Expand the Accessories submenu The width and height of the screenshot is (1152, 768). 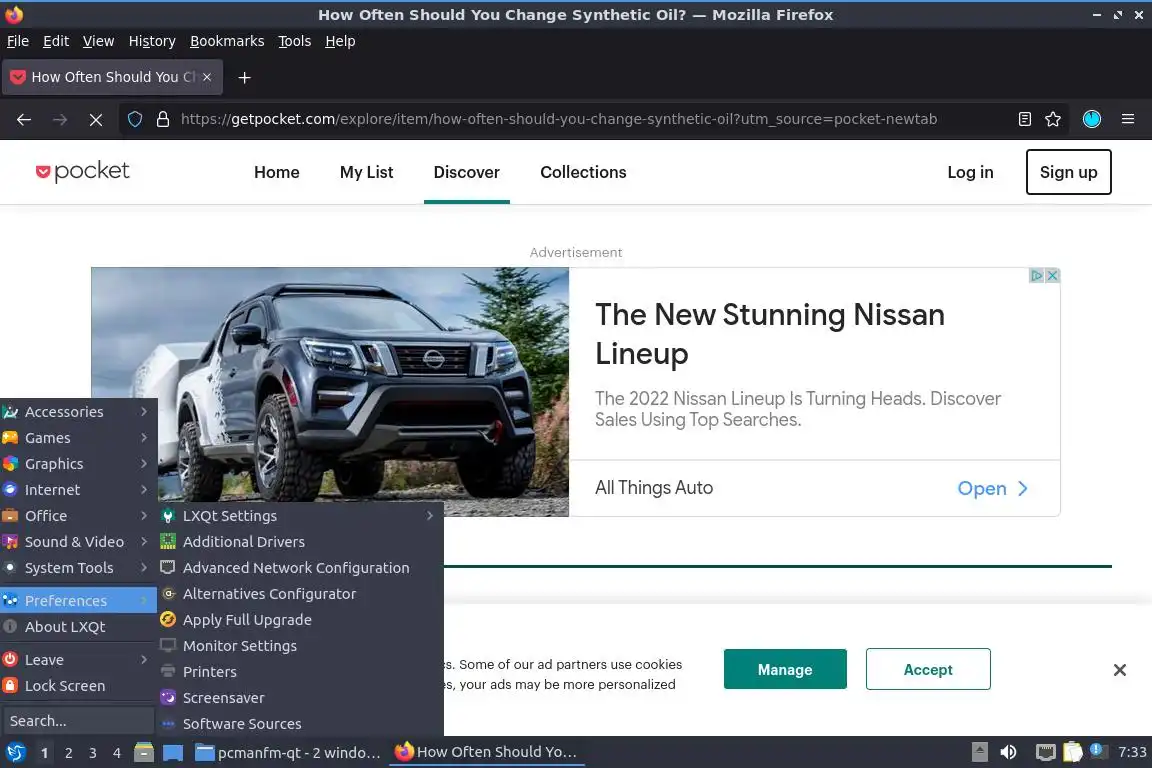click(x=78, y=412)
